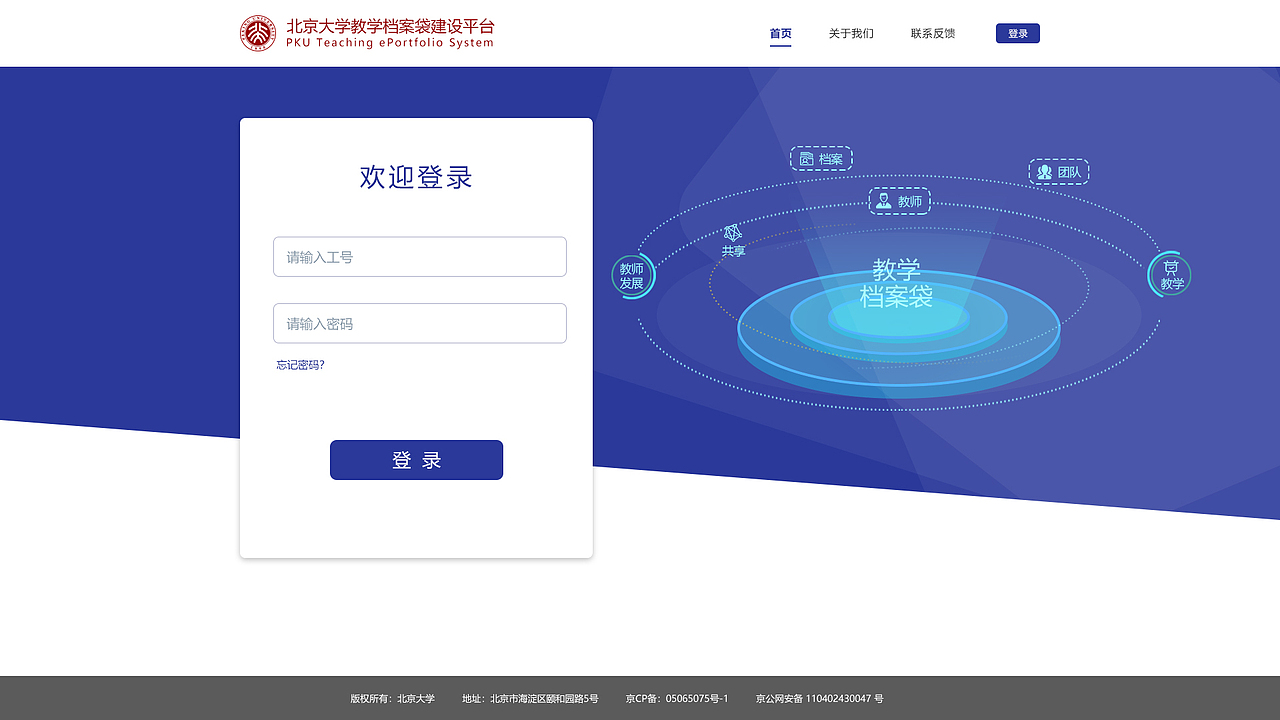Go to the 关于我们 page
1280x720 pixels.
click(x=851, y=33)
